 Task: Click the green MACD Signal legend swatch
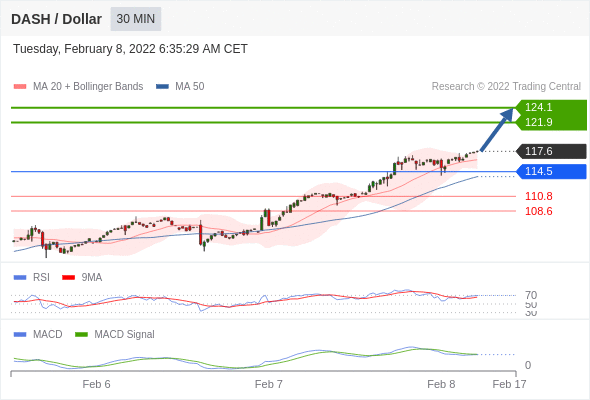pos(81,335)
